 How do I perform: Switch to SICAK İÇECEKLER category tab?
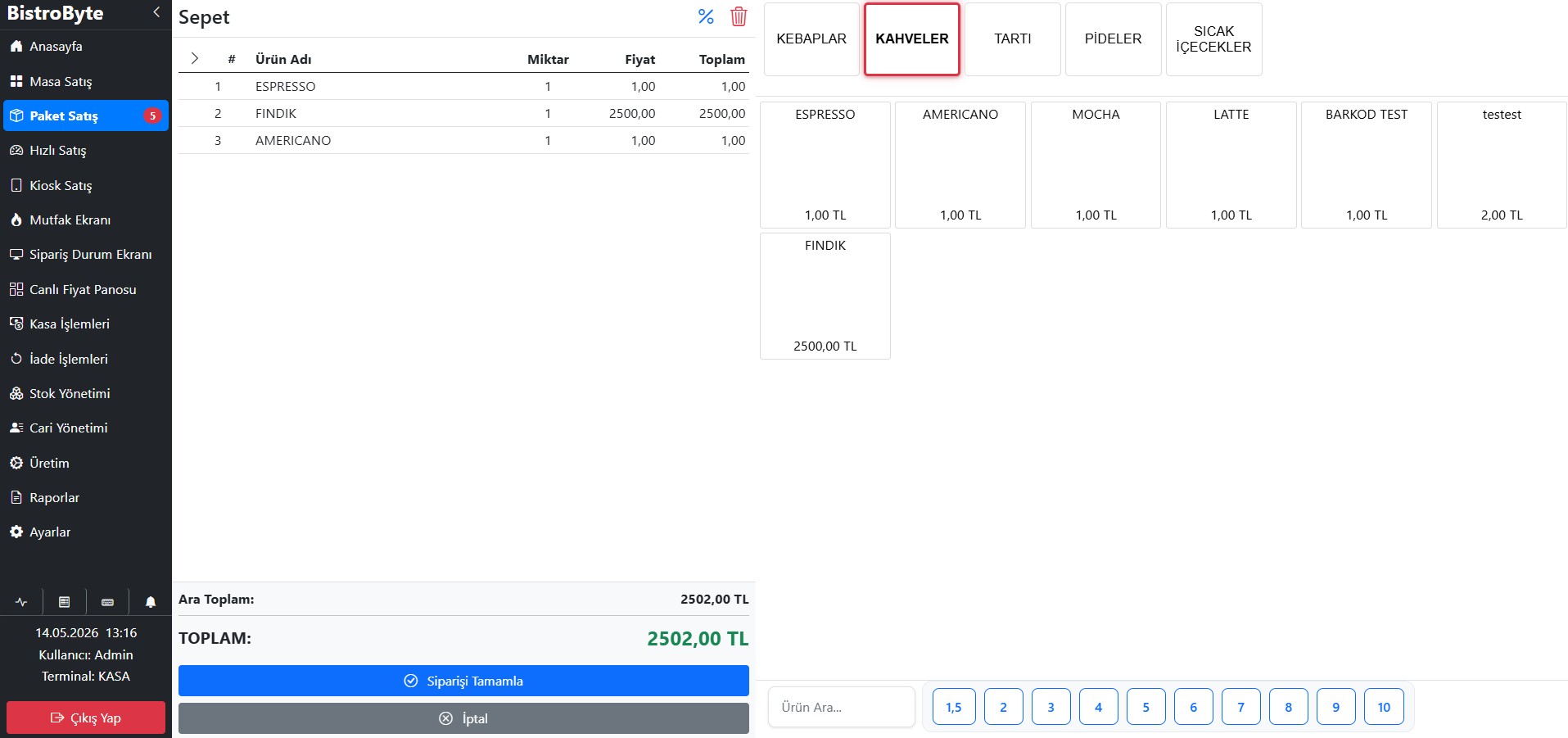coord(1214,39)
